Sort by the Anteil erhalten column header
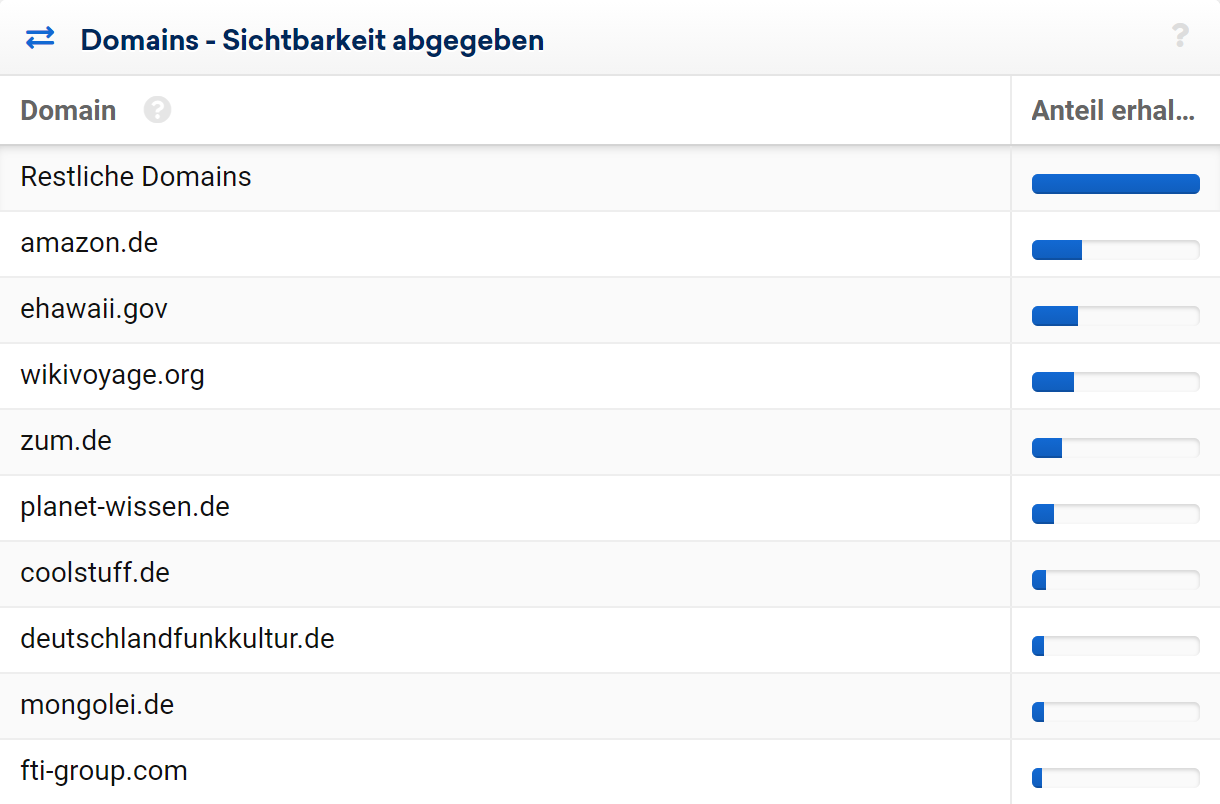 [1112, 110]
